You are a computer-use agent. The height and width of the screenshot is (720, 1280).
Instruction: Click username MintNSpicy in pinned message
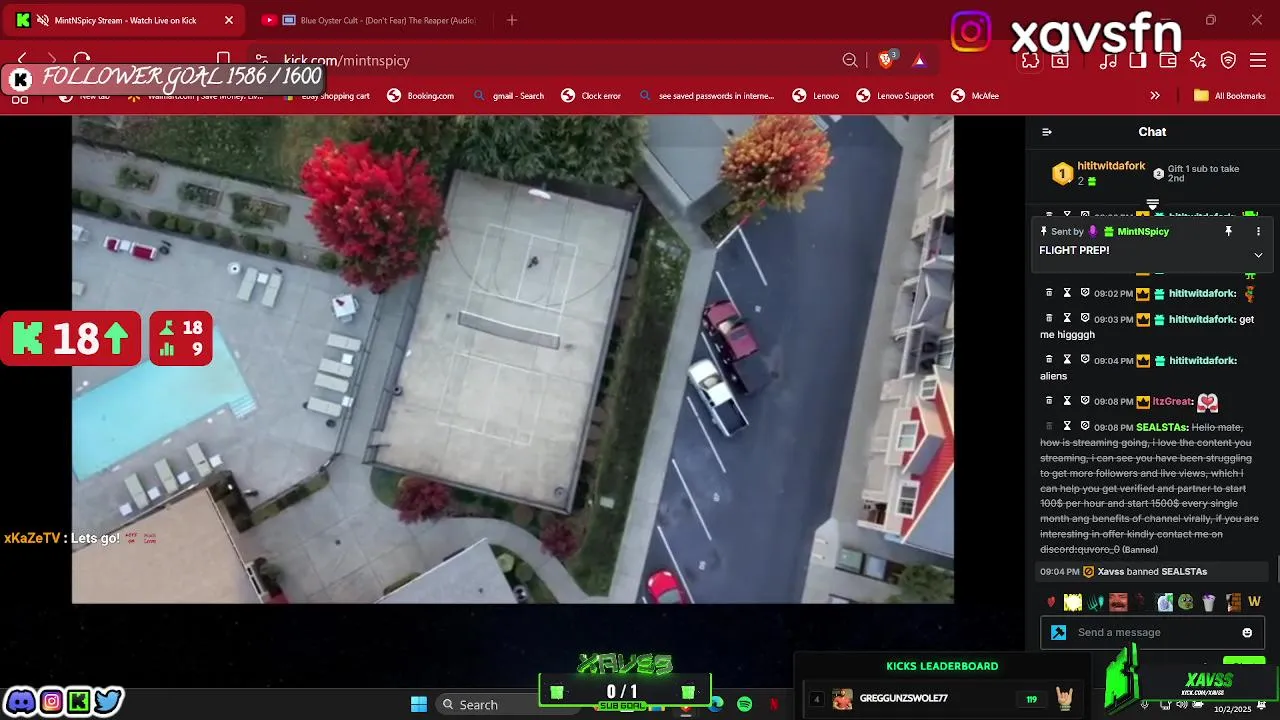1143,231
